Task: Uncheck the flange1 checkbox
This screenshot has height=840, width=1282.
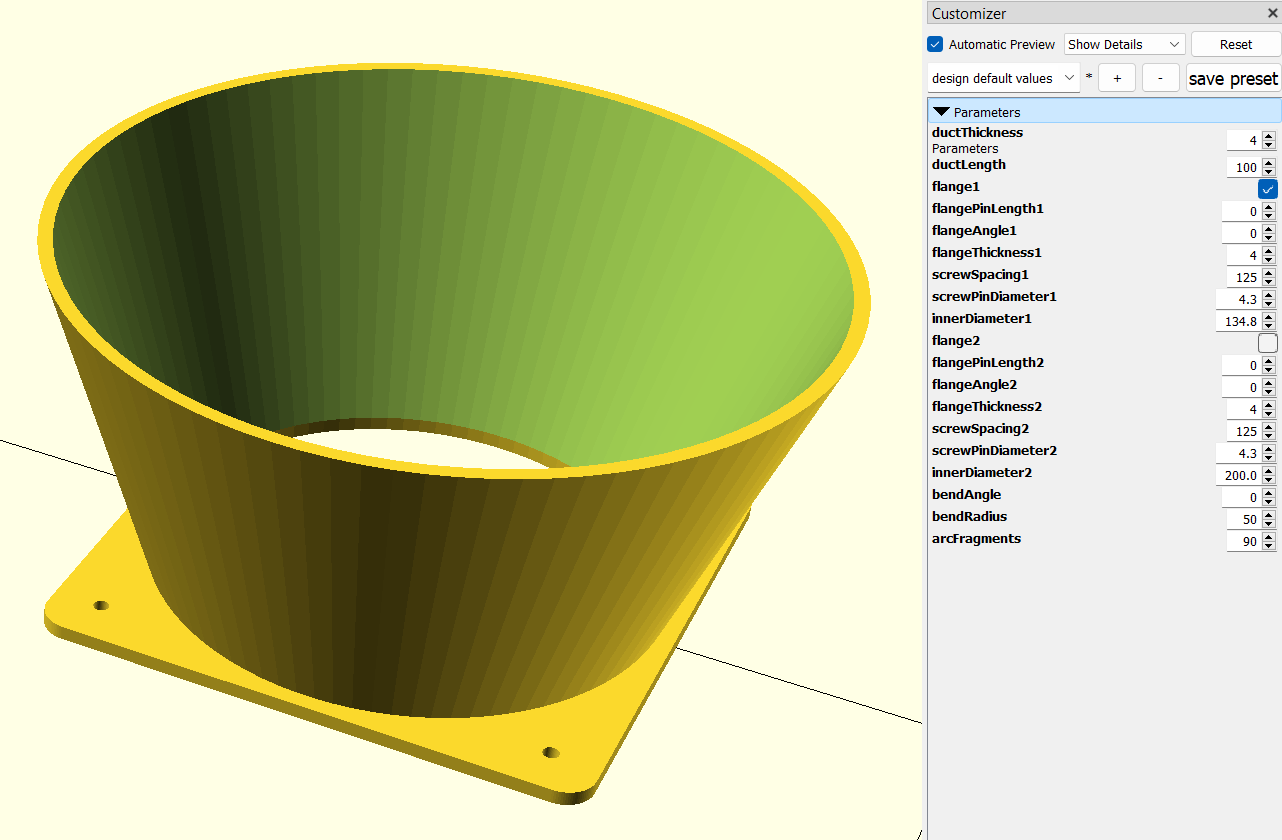Action: coord(1268,189)
